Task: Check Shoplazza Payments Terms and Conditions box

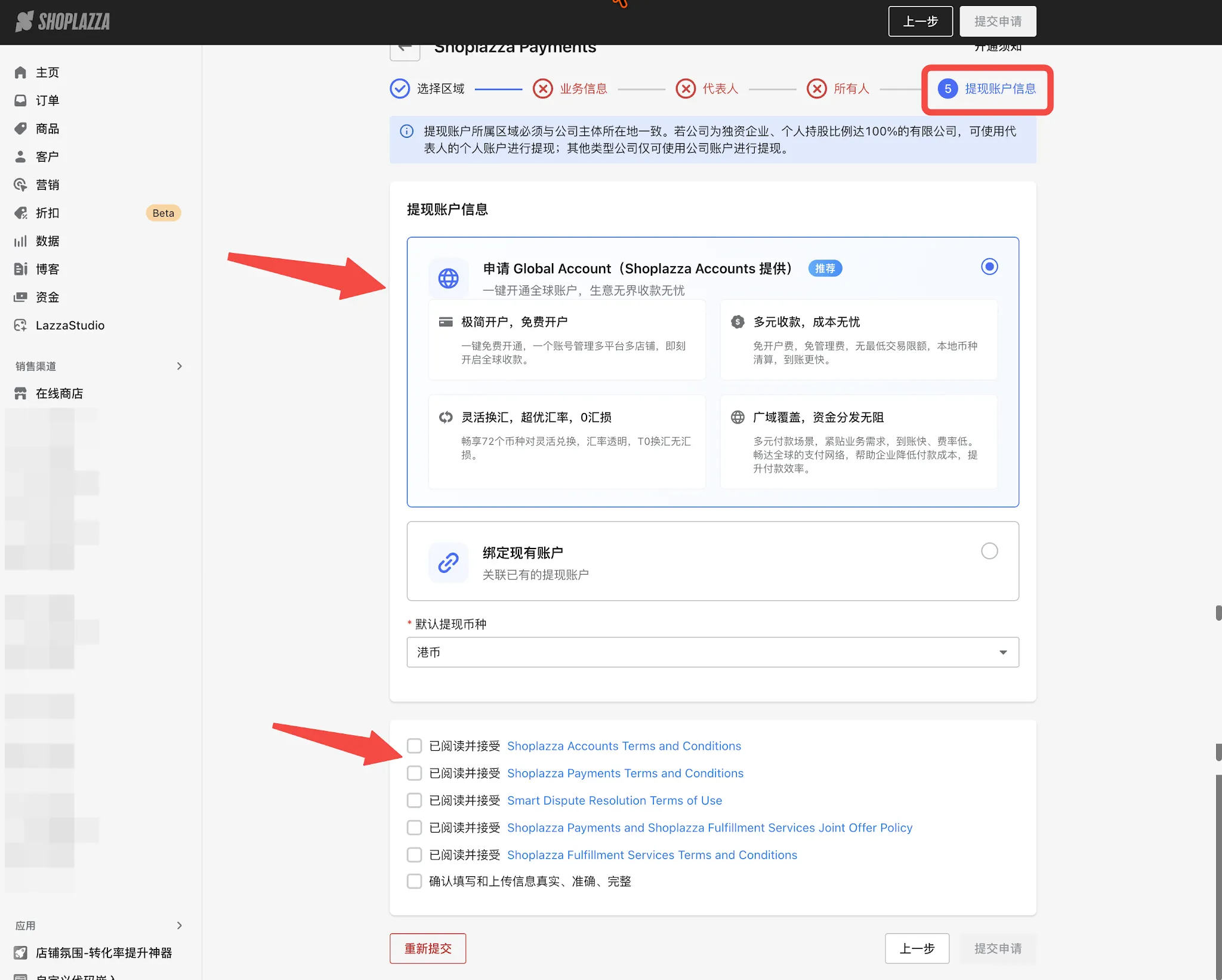Action: click(414, 773)
